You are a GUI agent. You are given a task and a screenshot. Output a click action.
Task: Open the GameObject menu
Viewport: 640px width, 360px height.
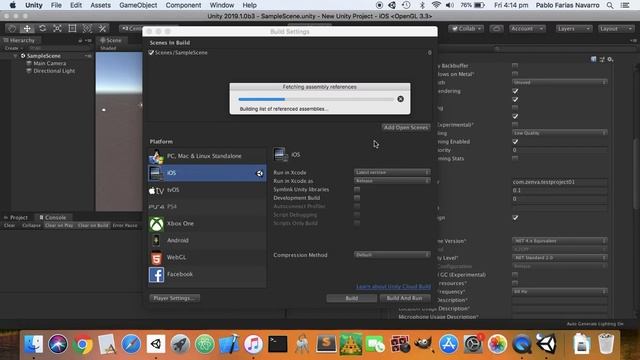click(138, 5)
